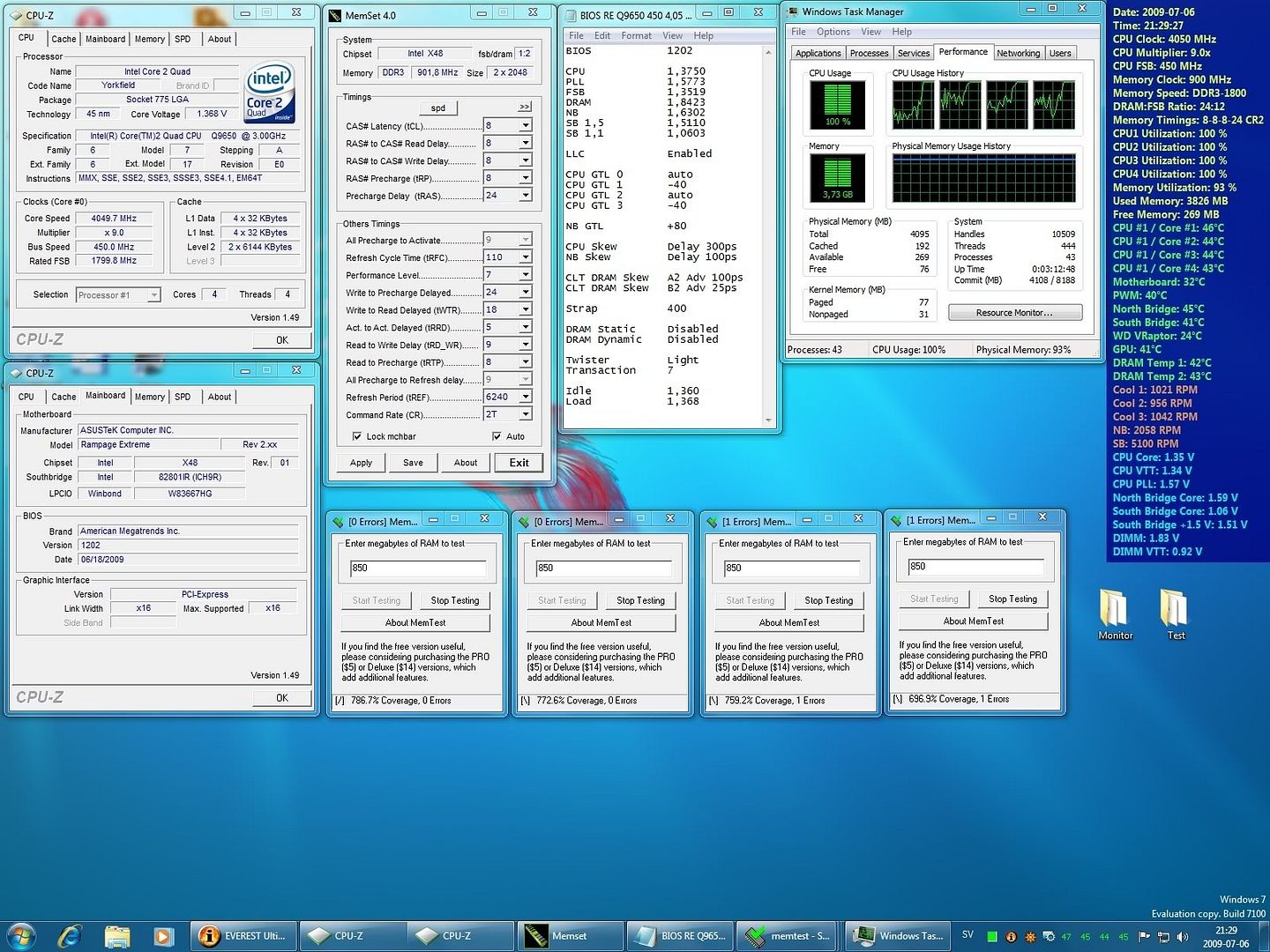Viewport: 1270px width, 952px height.
Task: Open the Command Rate (CR) dropdown
Action: tap(526, 414)
